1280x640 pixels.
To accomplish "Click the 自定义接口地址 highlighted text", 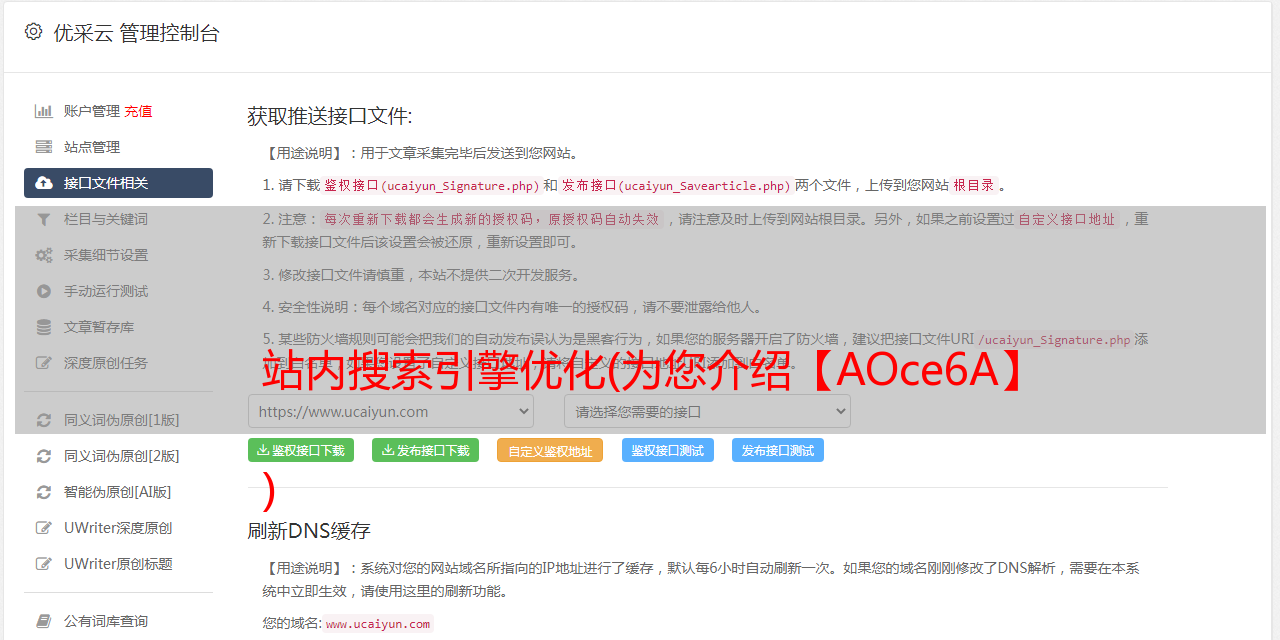I will [1067, 219].
